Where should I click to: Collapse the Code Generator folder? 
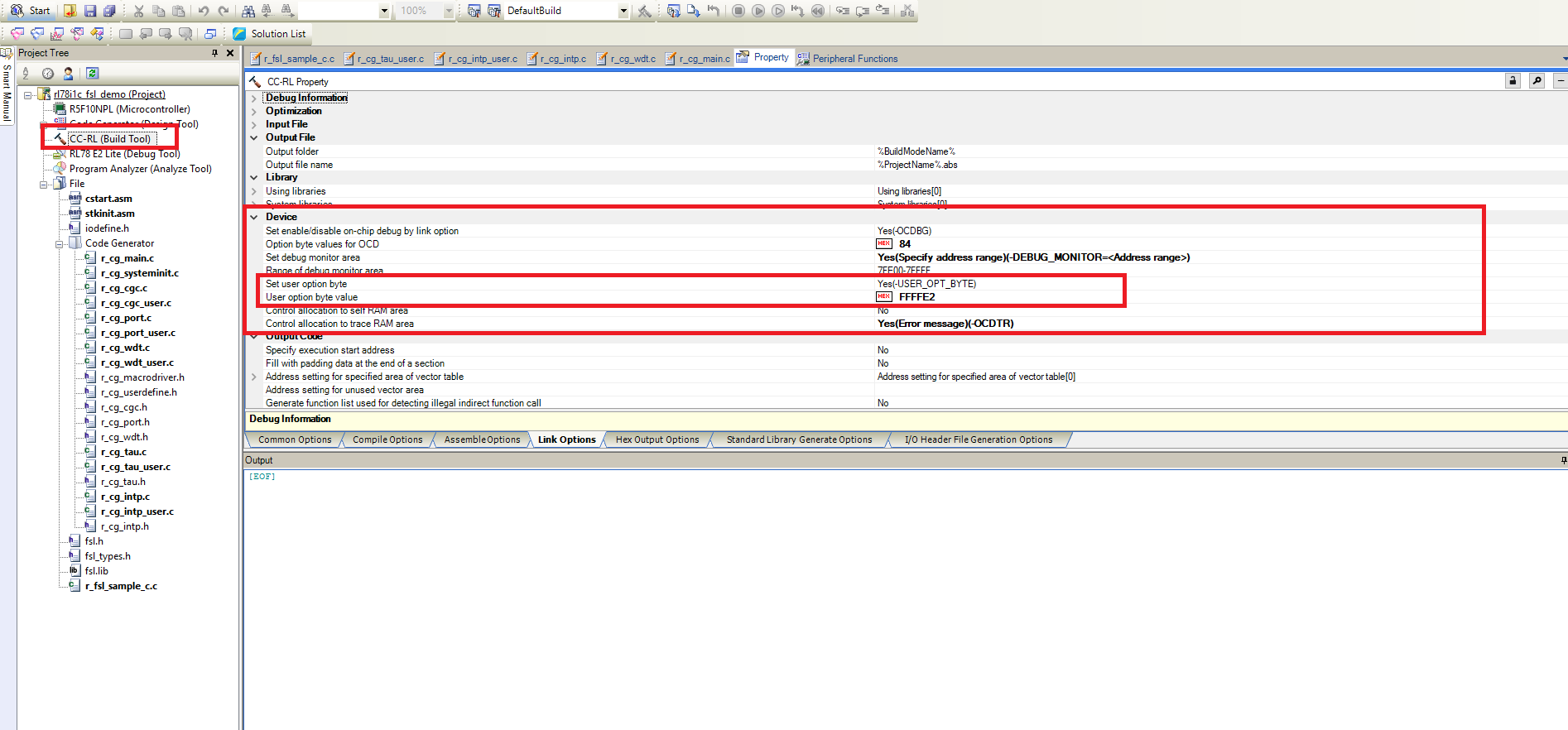(x=60, y=244)
